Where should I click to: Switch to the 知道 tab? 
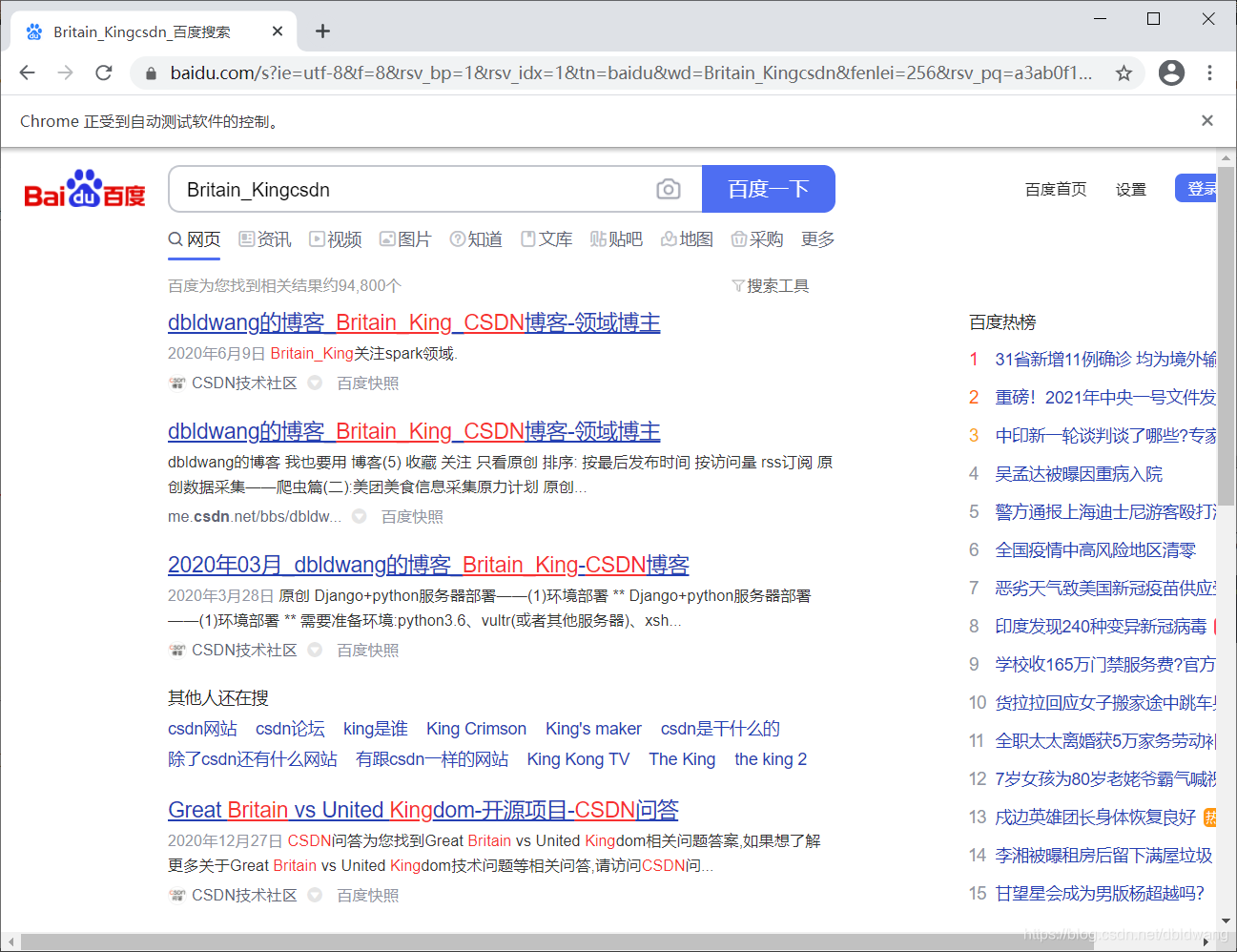476,239
